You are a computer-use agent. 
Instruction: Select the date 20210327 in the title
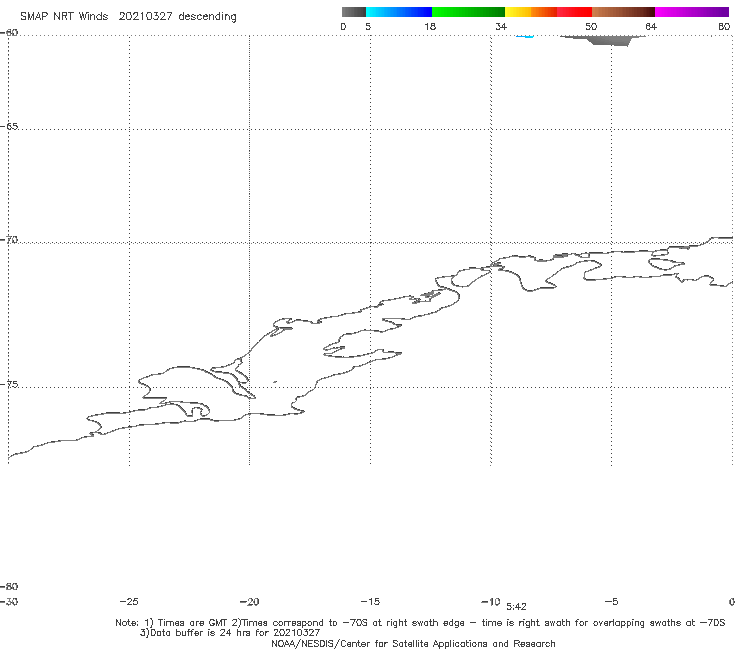coord(145,16)
